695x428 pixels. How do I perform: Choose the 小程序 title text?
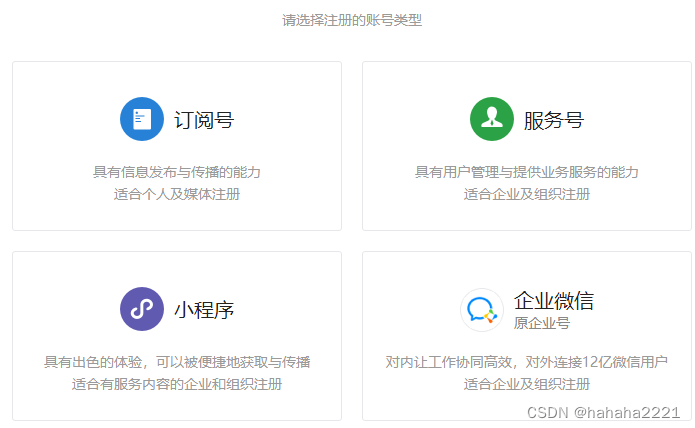tap(204, 310)
